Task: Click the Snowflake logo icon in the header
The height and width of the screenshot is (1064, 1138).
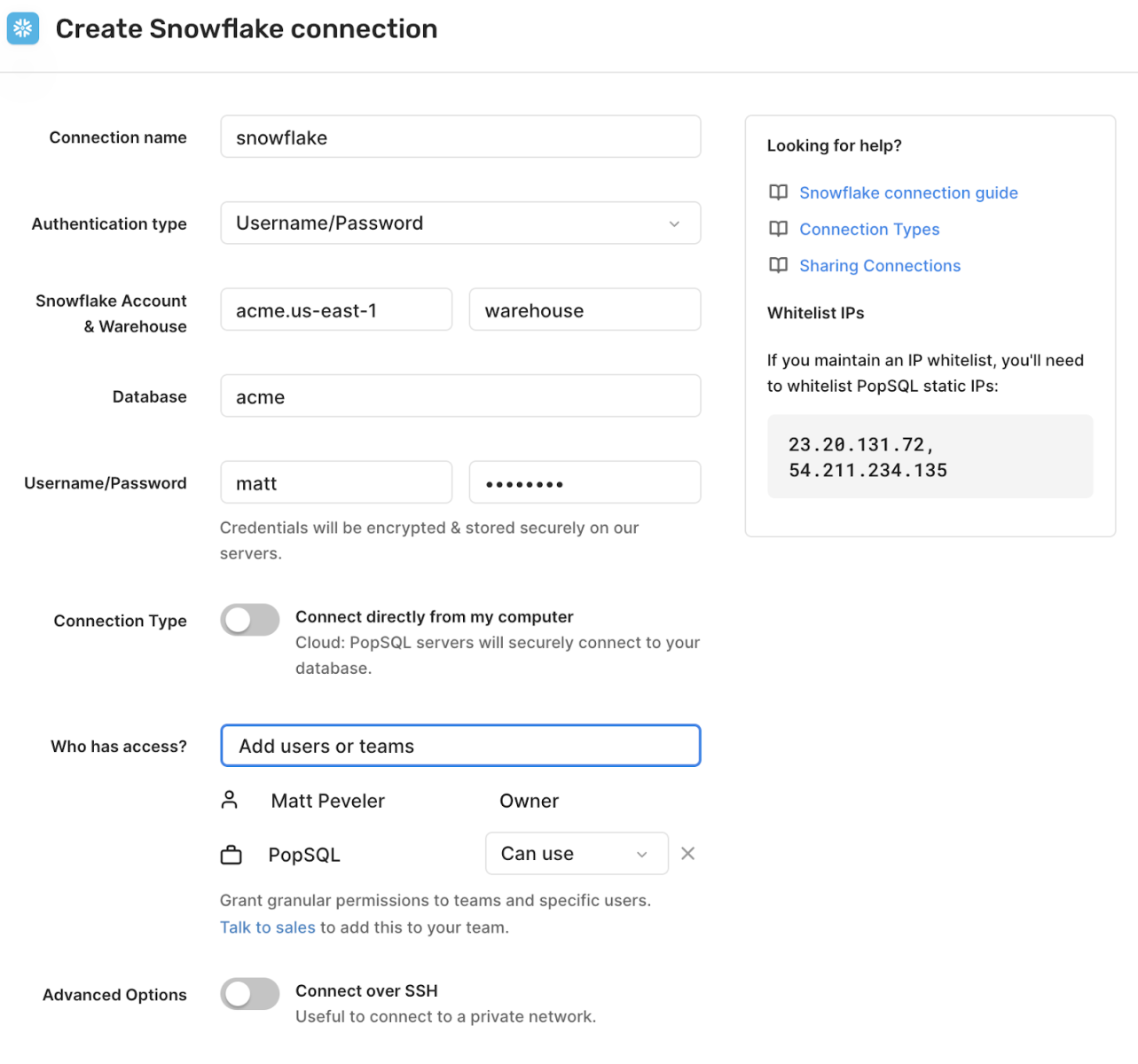Action: point(22,27)
